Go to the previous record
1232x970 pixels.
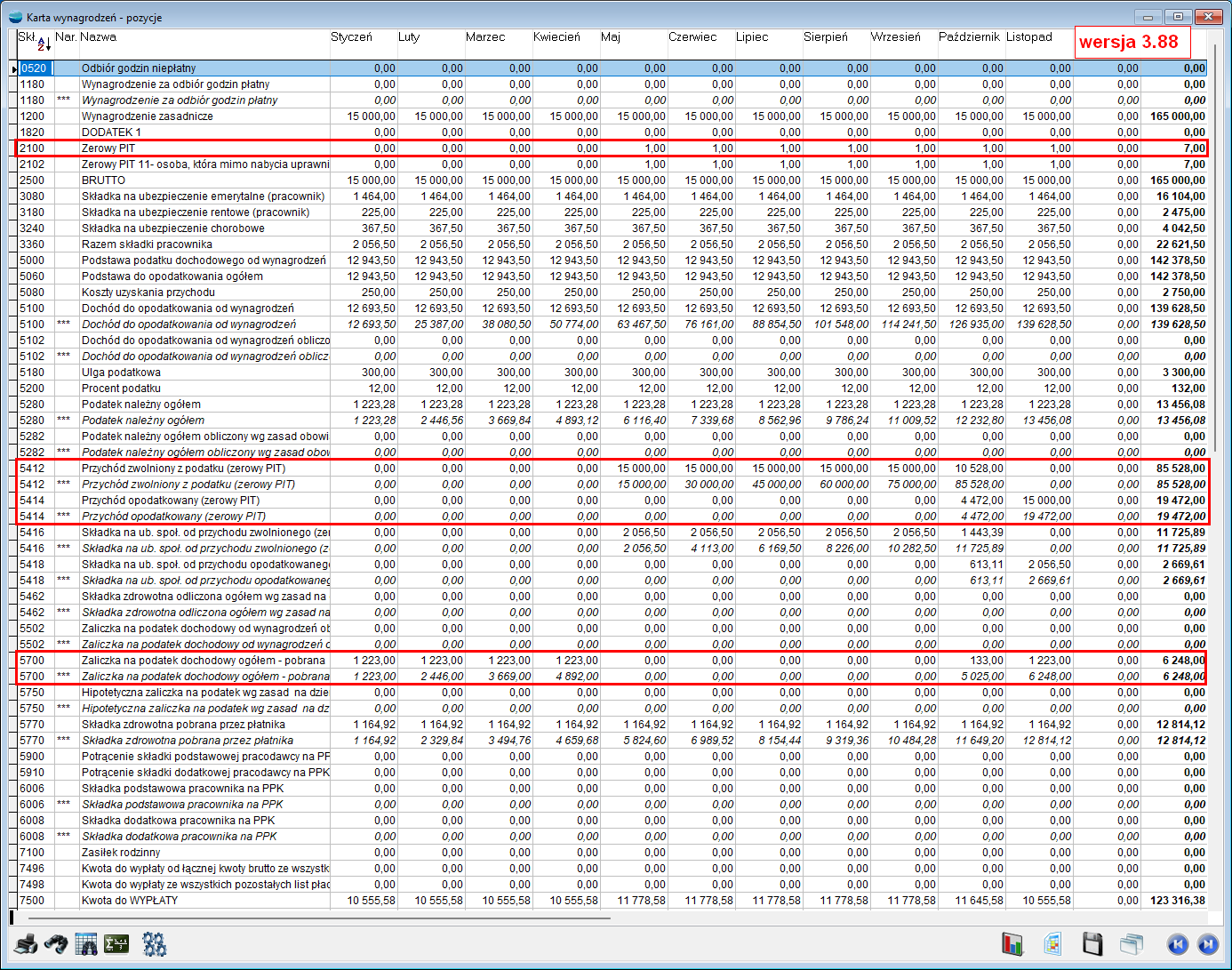pos(1177,943)
